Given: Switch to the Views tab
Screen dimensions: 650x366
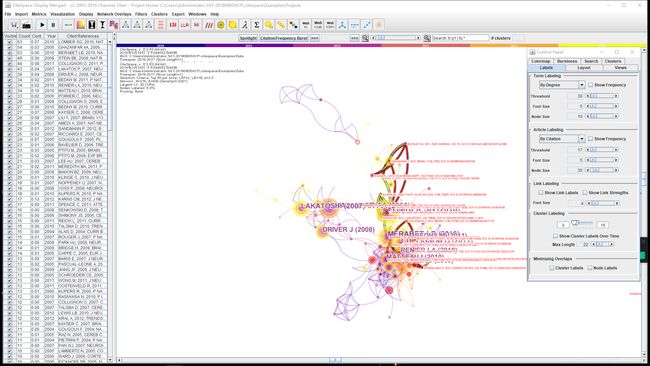Looking at the screenshot, I should click(x=621, y=68).
